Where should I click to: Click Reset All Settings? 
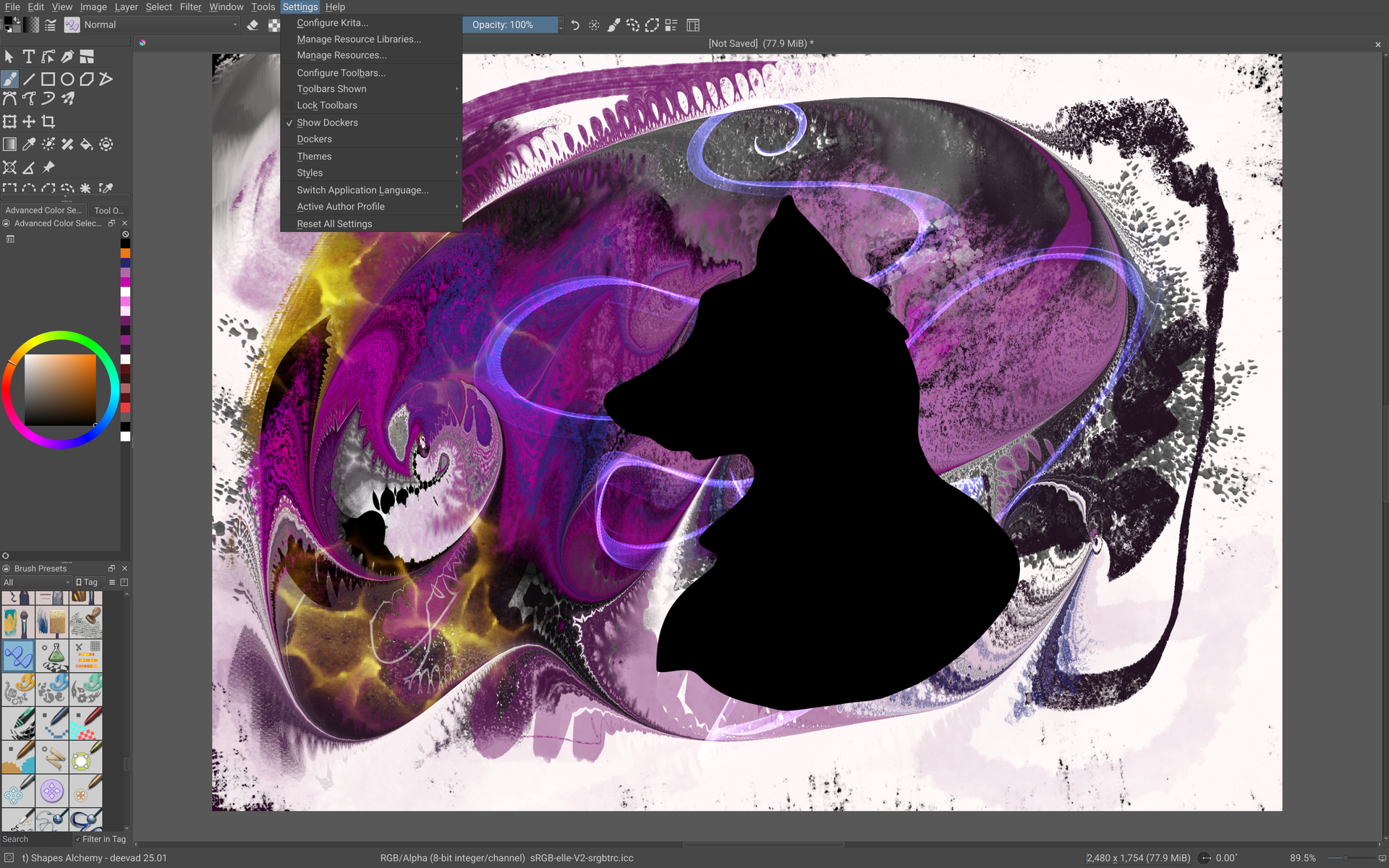(371, 224)
